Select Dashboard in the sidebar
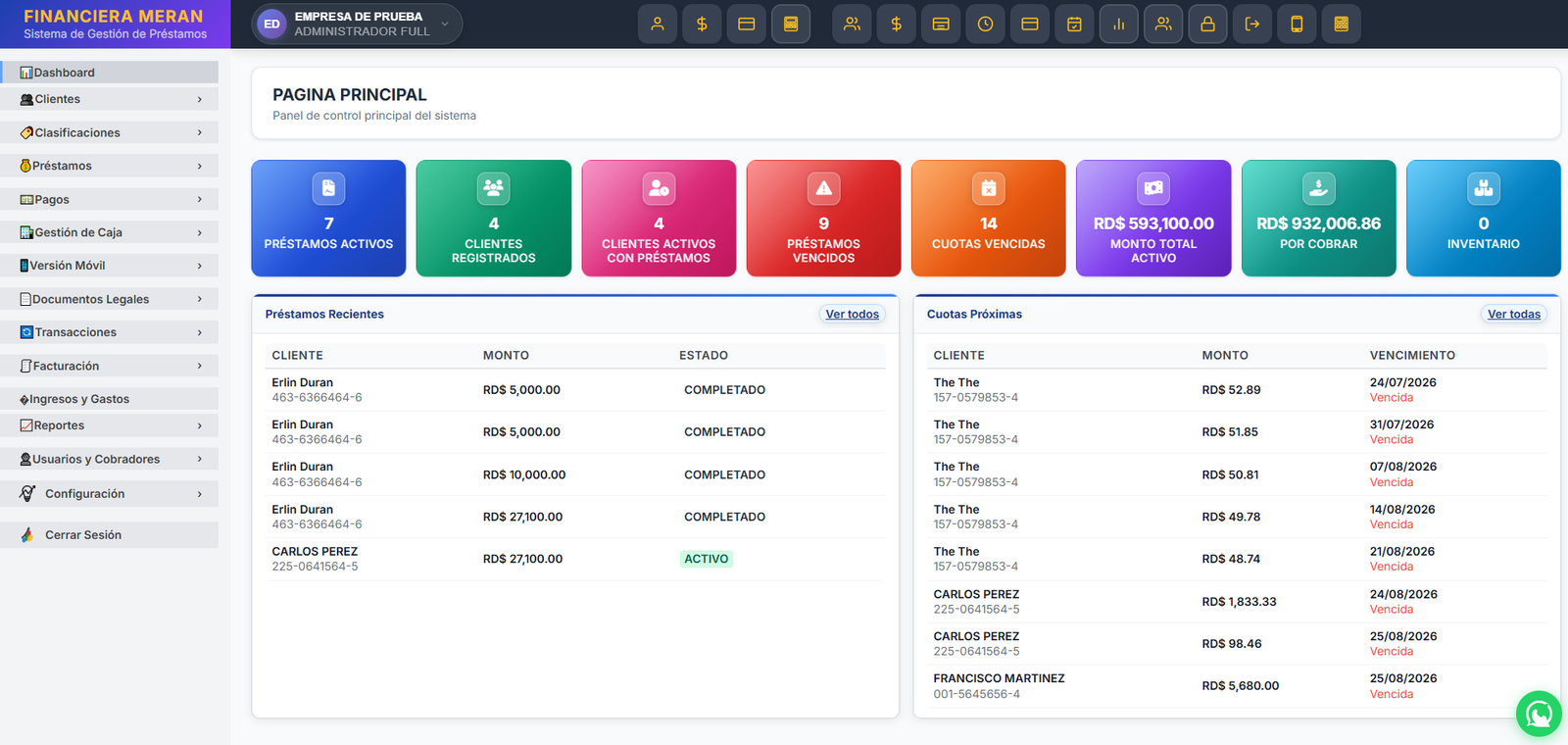Viewport: 1568px width, 745px height. point(109,73)
